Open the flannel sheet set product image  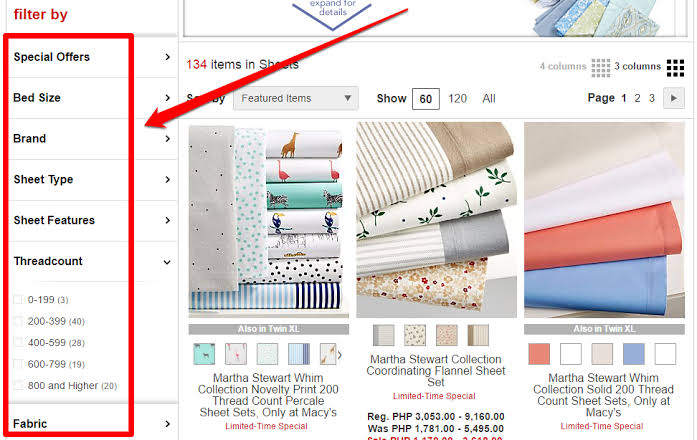coord(436,220)
